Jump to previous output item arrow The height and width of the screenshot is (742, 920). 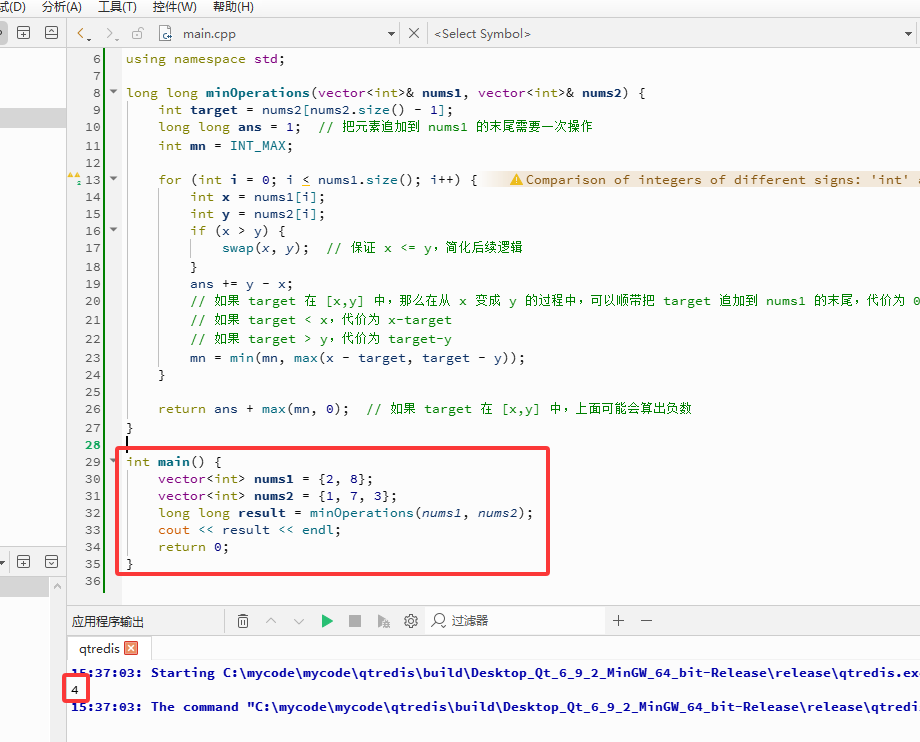click(271, 621)
